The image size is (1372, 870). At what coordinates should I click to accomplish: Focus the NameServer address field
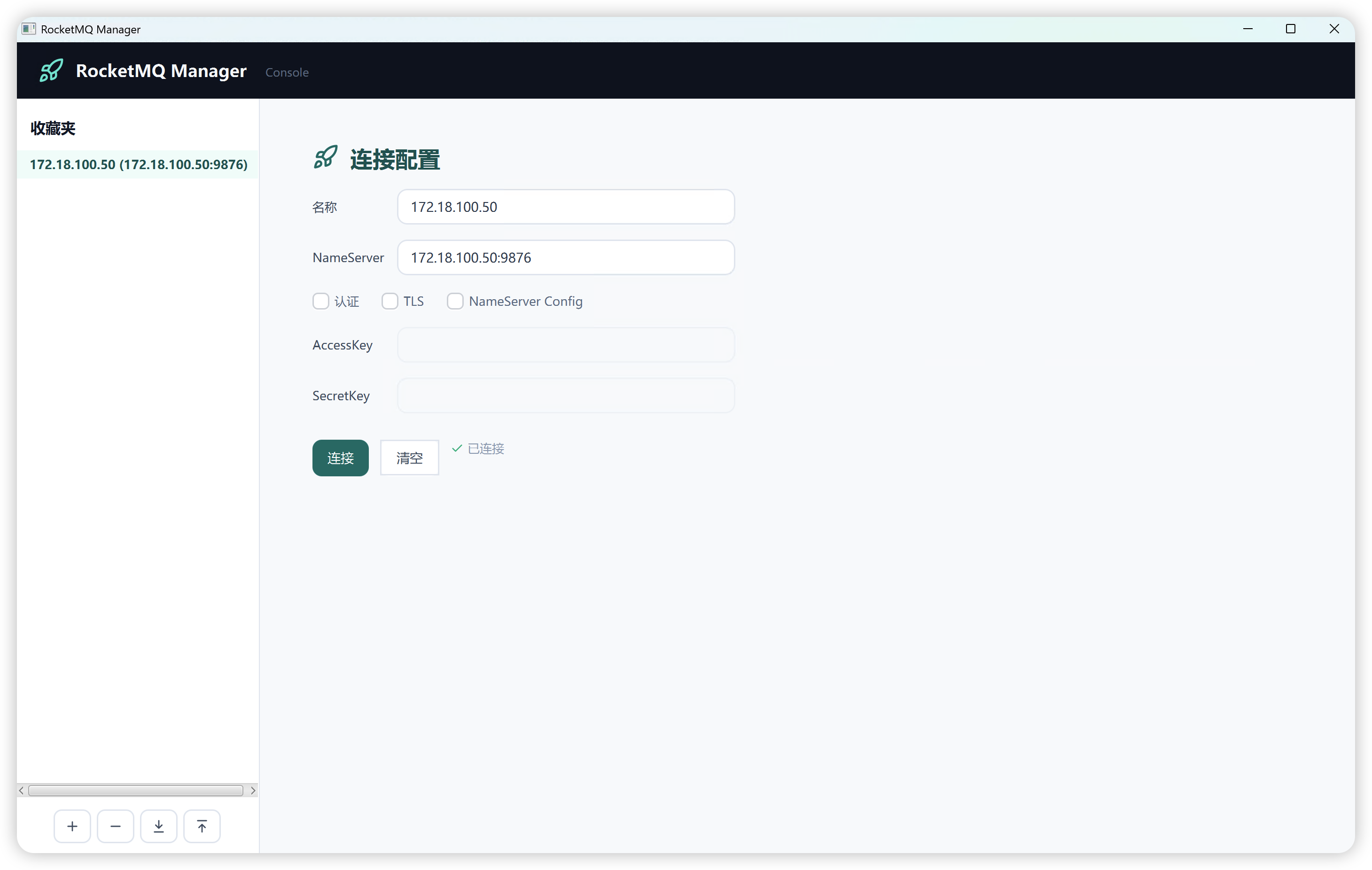pyautogui.click(x=566, y=257)
